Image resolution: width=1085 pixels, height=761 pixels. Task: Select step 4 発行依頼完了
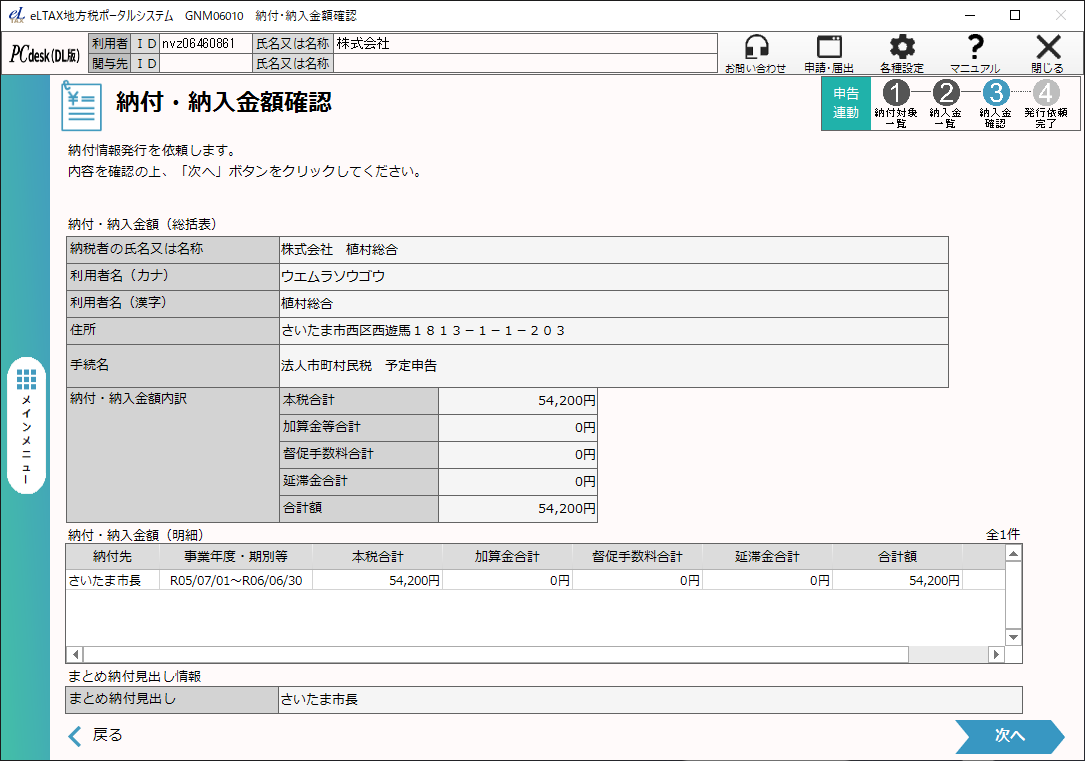[x=1046, y=104]
